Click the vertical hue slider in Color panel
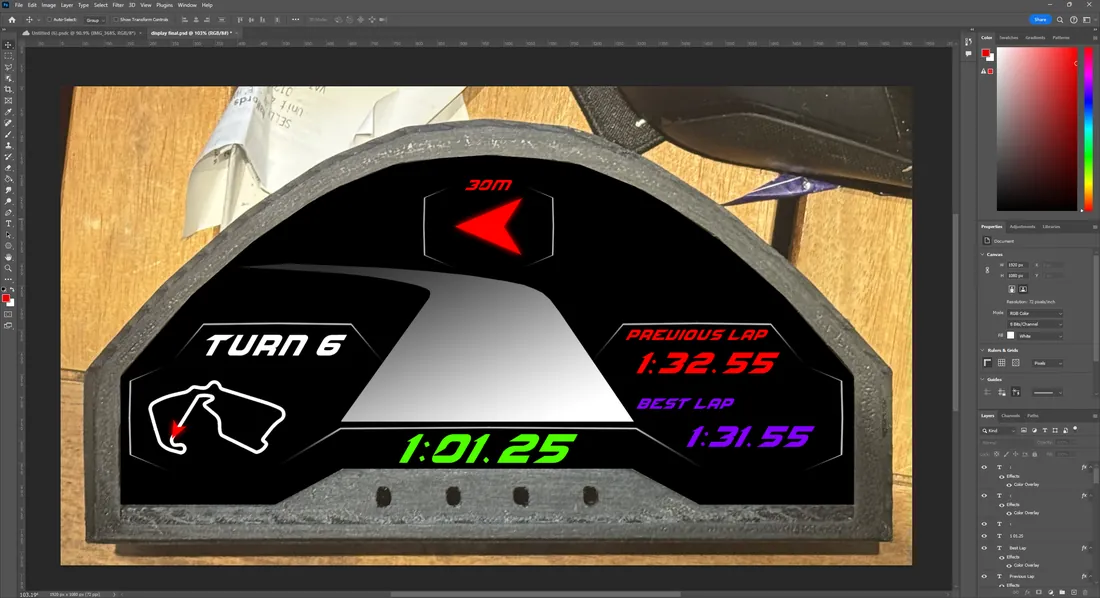The height and width of the screenshot is (598, 1100). pos(1088,129)
